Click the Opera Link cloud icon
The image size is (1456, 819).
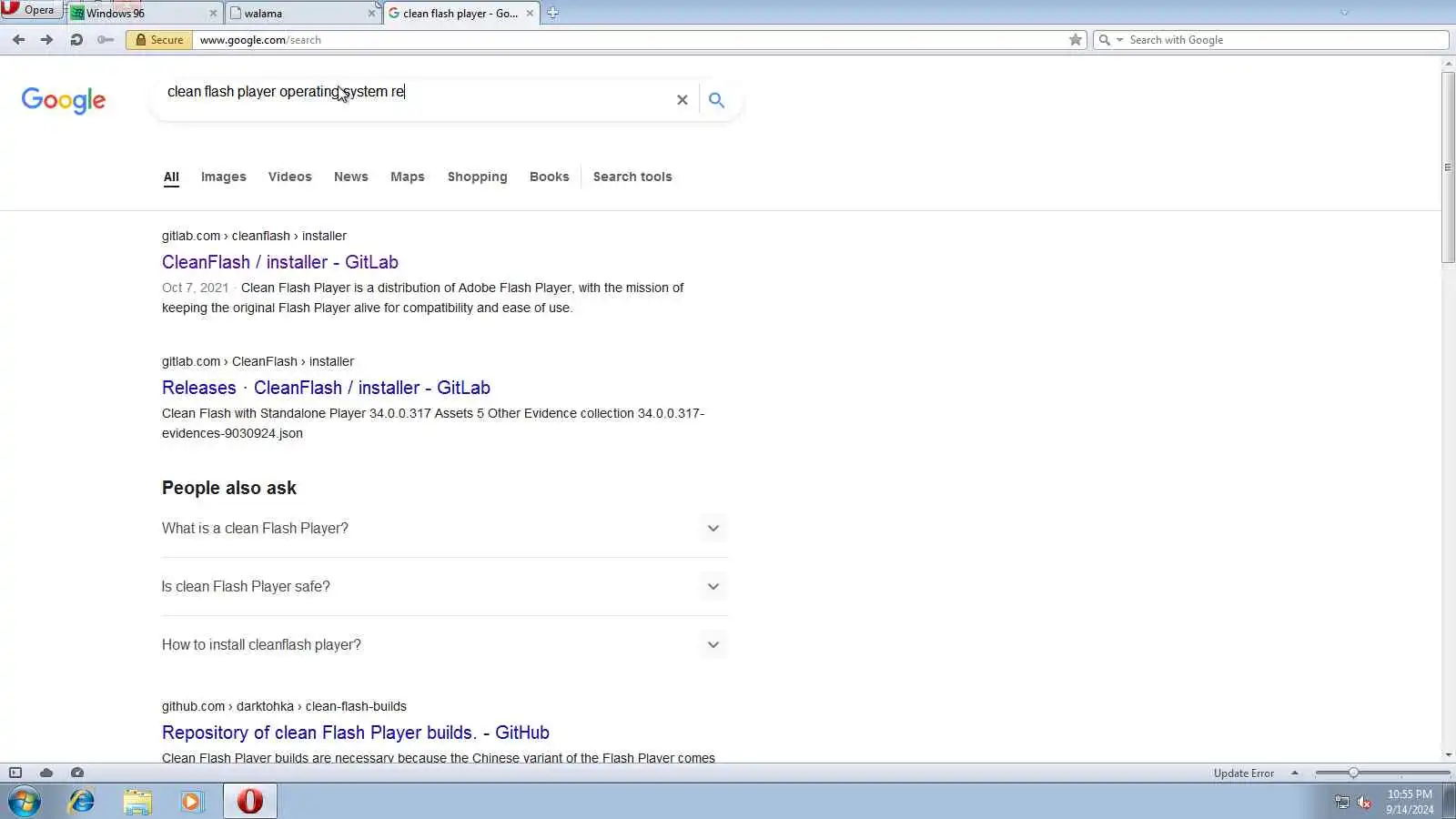pos(46,773)
